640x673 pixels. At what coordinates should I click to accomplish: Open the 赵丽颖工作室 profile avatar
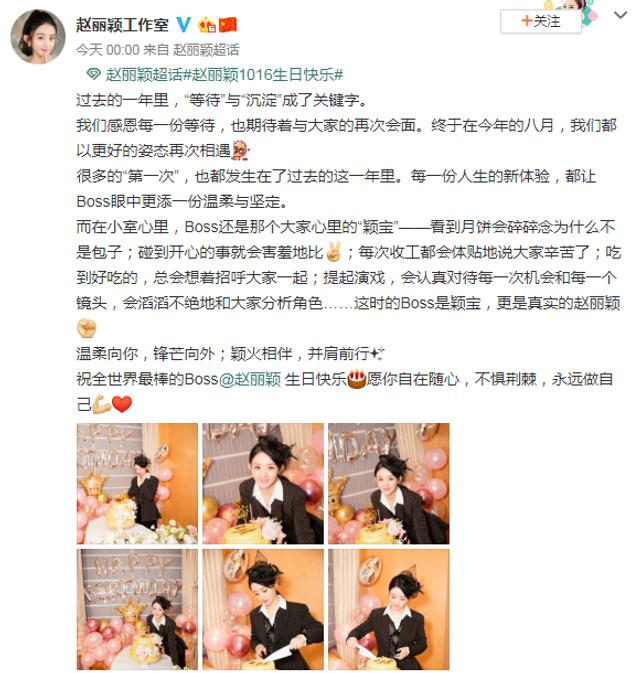38,36
